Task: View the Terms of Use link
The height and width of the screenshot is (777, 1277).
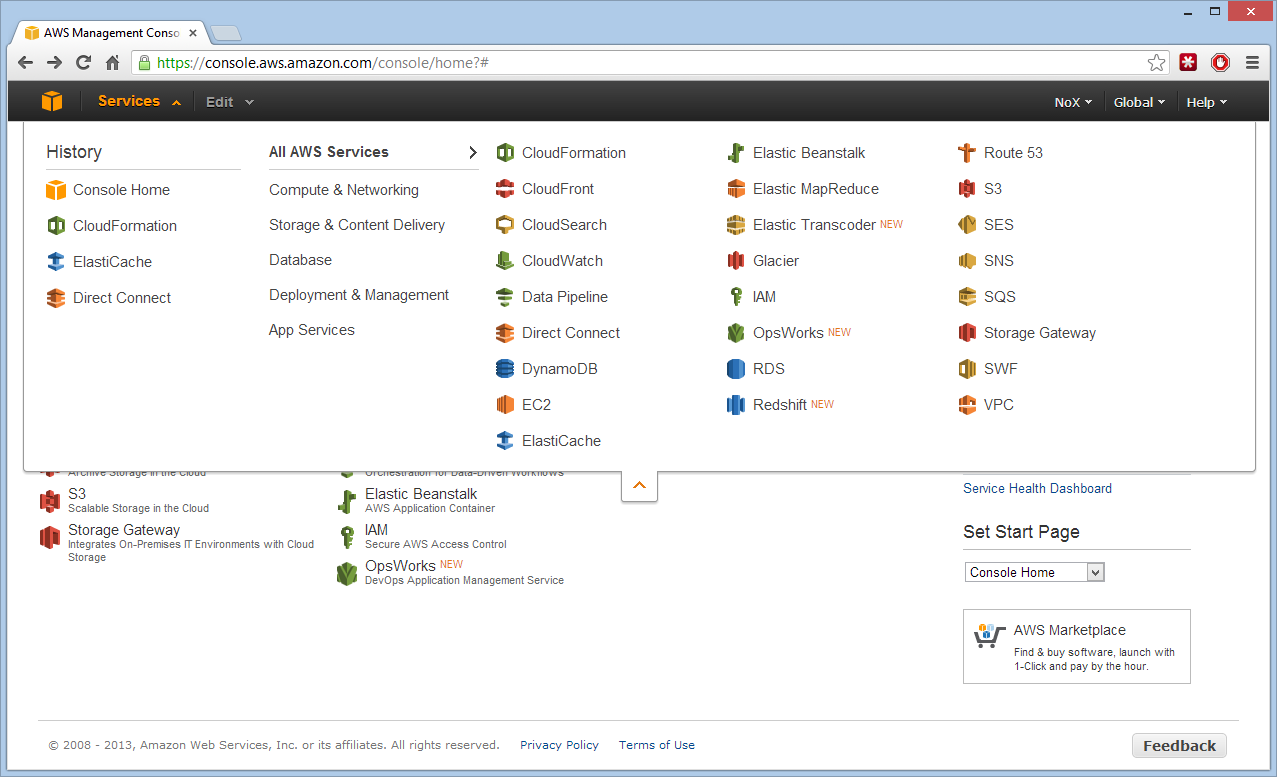Action: point(656,745)
